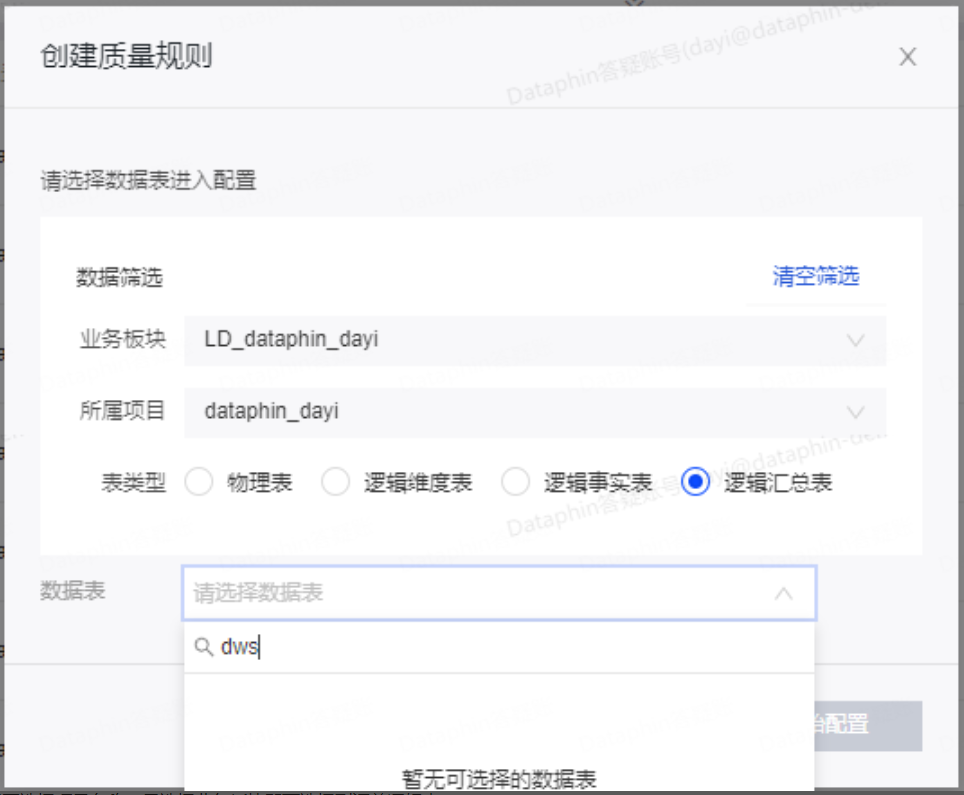Viewport: 964px width, 795px height.
Task: Click the 请选择数据表进入配置 instruction text
Action: pyautogui.click(x=148, y=181)
